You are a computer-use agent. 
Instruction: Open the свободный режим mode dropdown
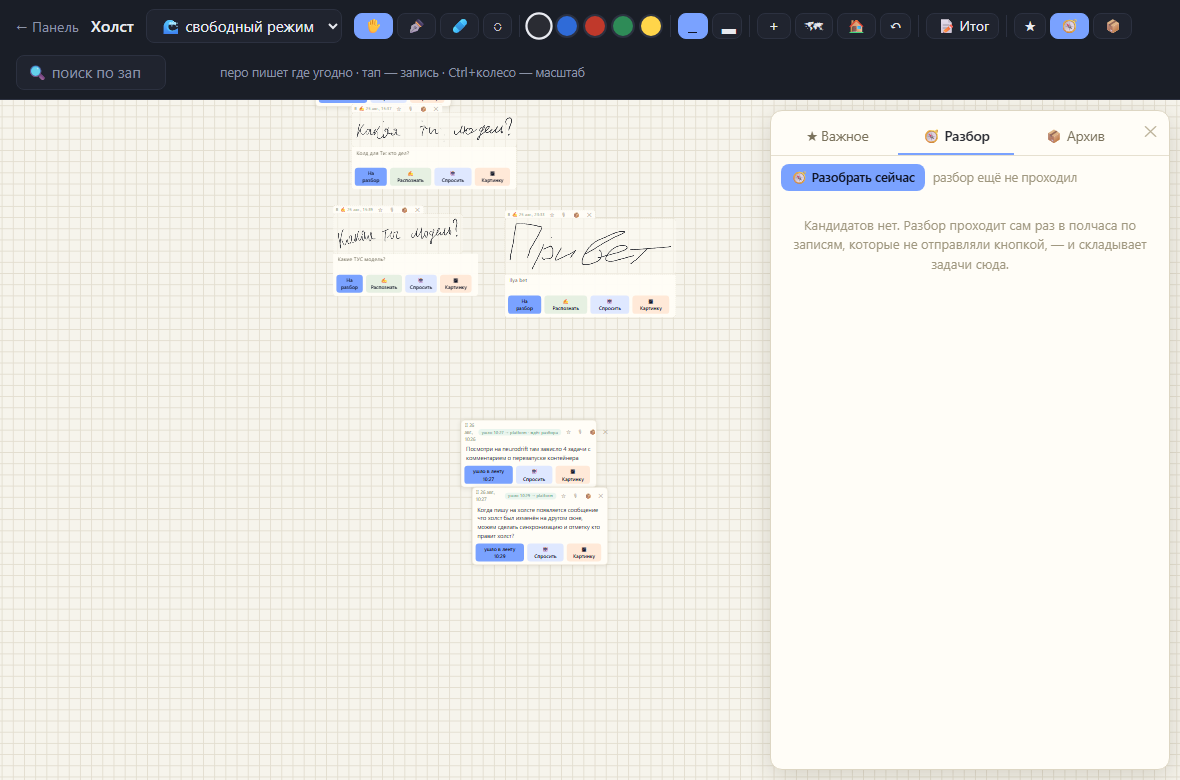(x=244, y=26)
